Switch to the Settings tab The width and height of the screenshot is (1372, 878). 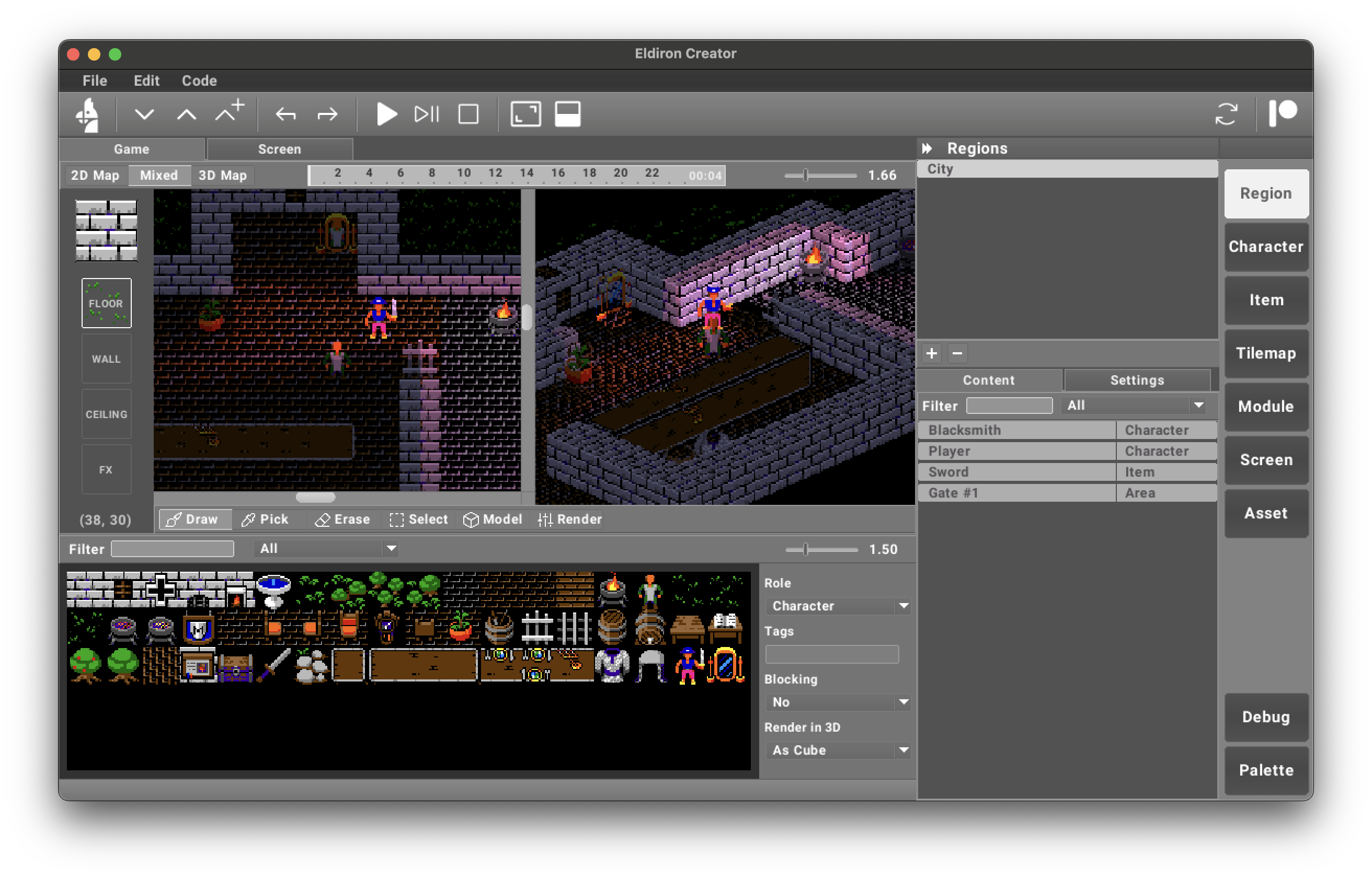1137,380
